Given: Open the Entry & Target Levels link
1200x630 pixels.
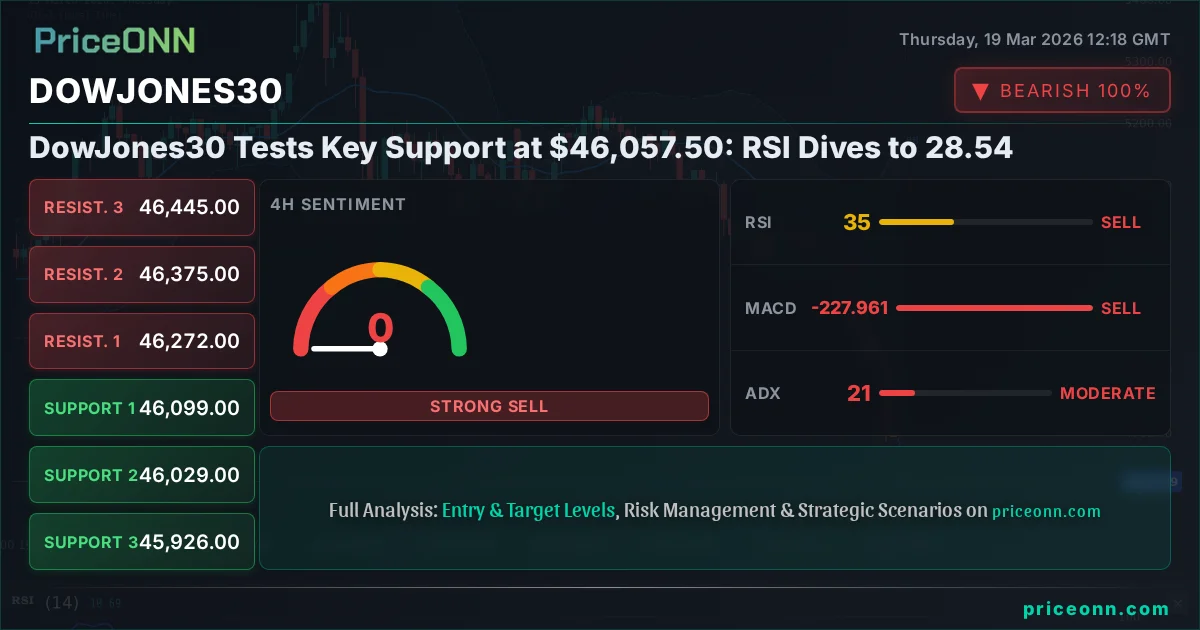Looking at the screenshot, I should tap(528, 510).
